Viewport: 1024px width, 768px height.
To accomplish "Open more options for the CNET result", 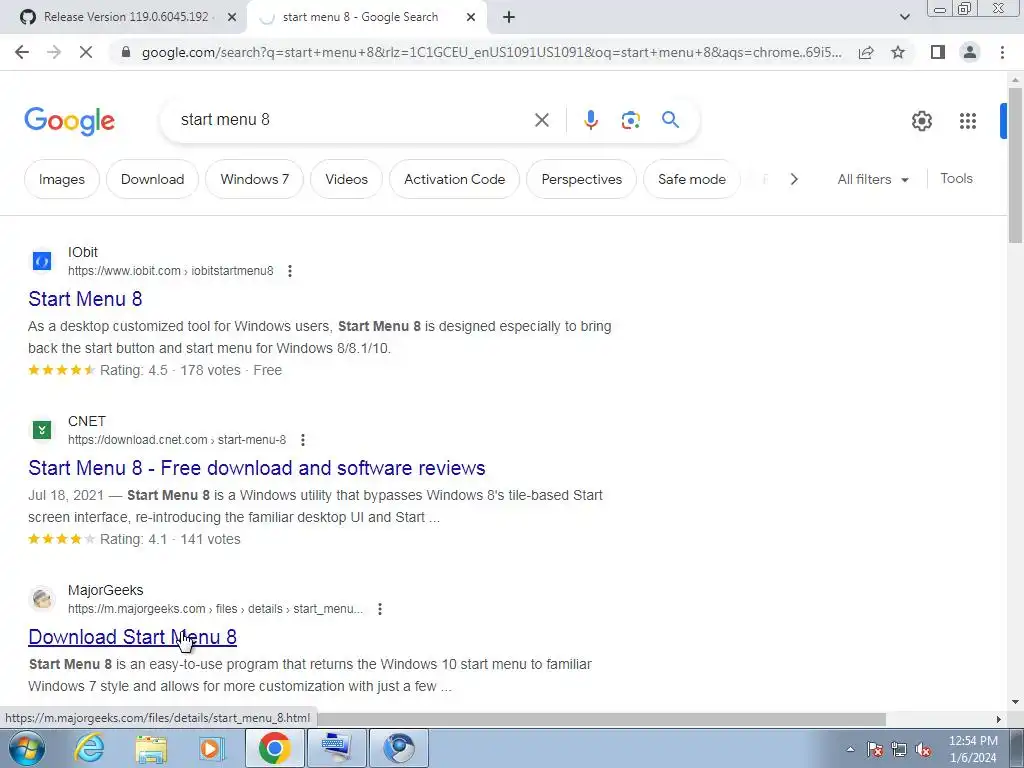I will 302,440.
